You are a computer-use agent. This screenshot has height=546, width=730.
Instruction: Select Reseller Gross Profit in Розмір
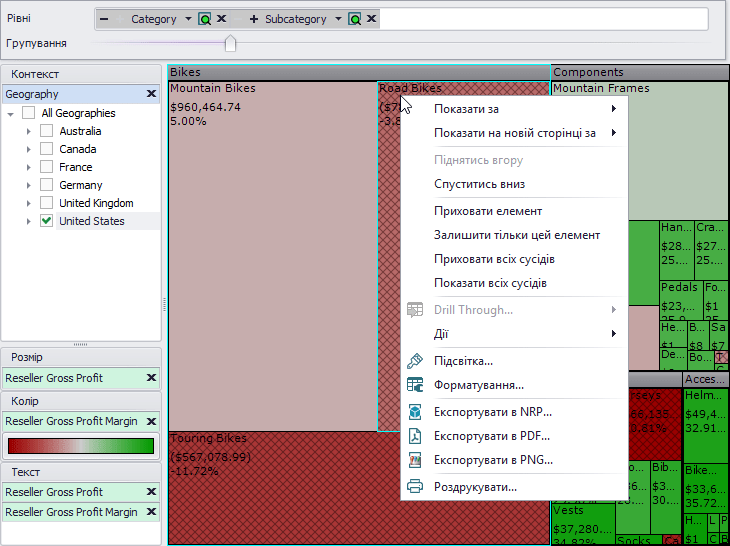pyautogui.click(x=54, y=378)
